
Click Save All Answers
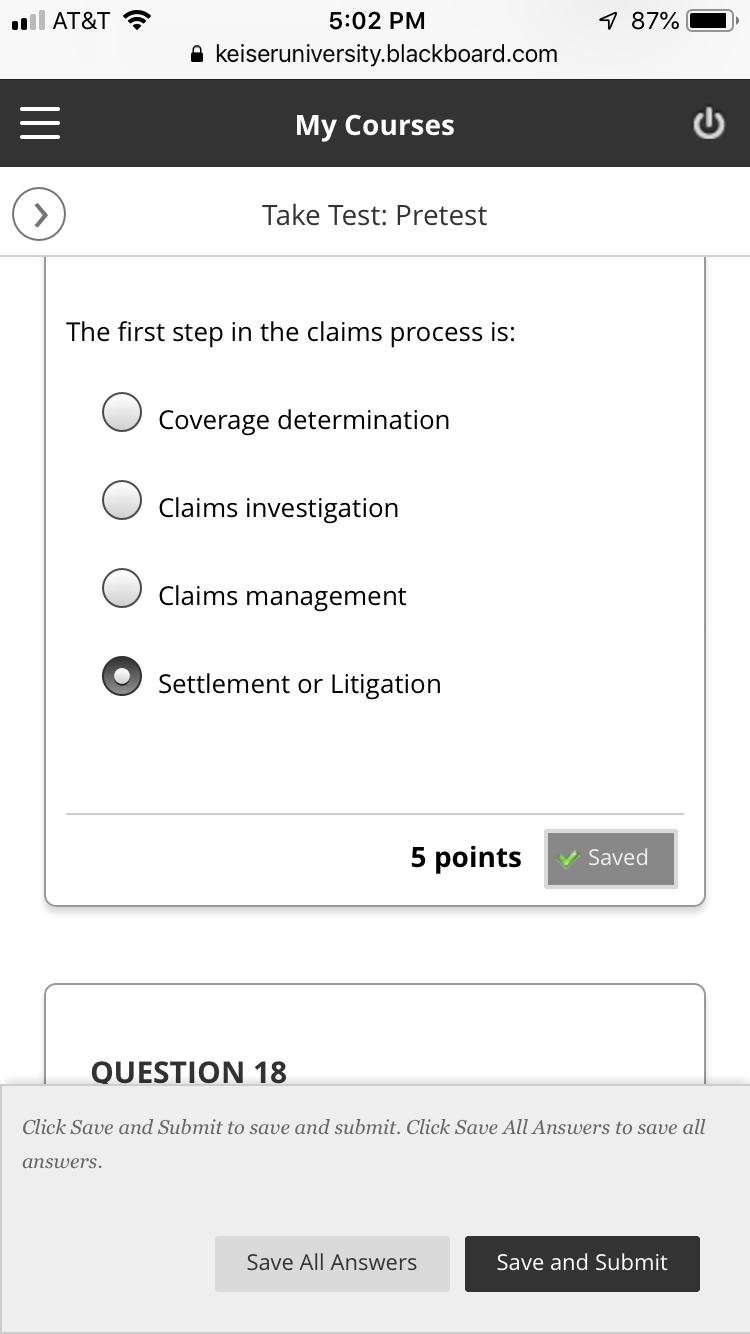pyautogui.click(x=332, y=1263)
